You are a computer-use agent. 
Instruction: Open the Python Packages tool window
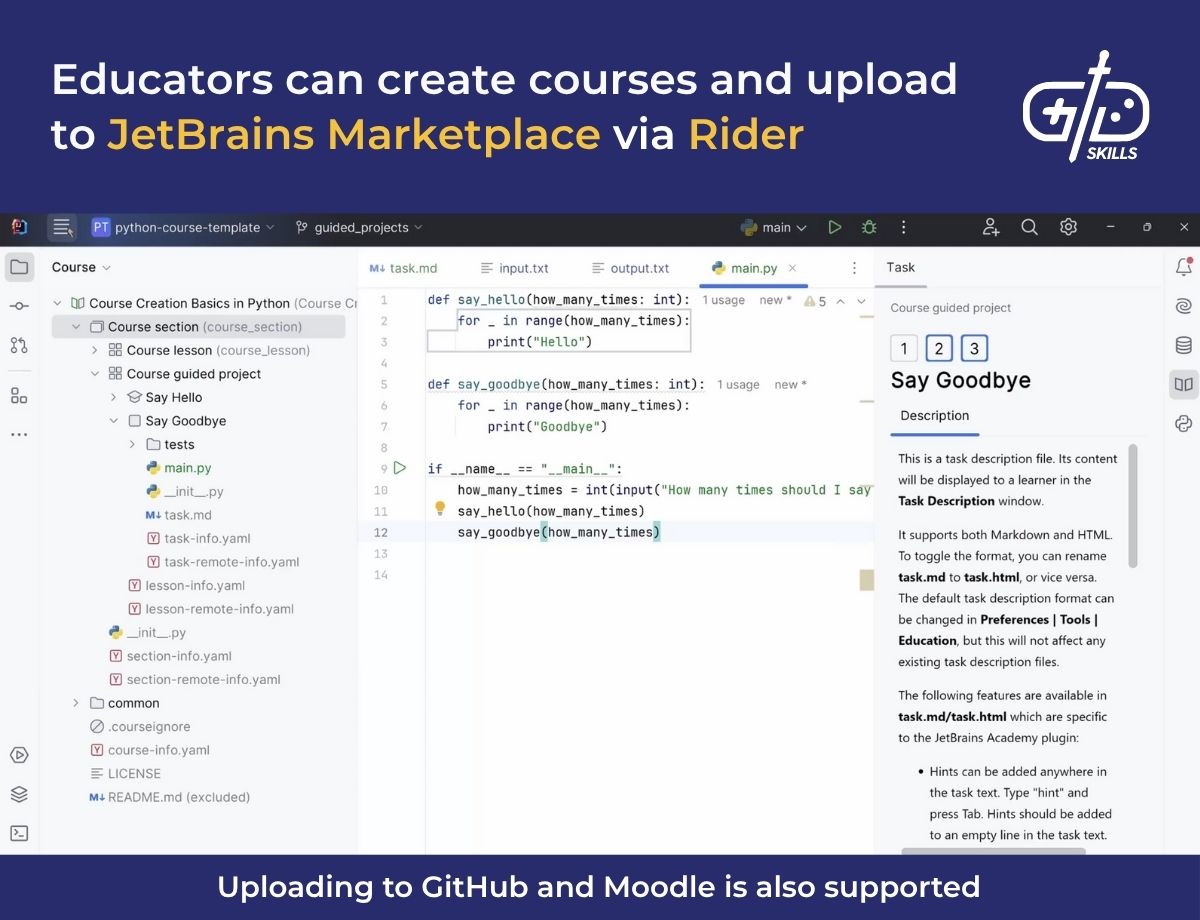[x=1184, y=424]
